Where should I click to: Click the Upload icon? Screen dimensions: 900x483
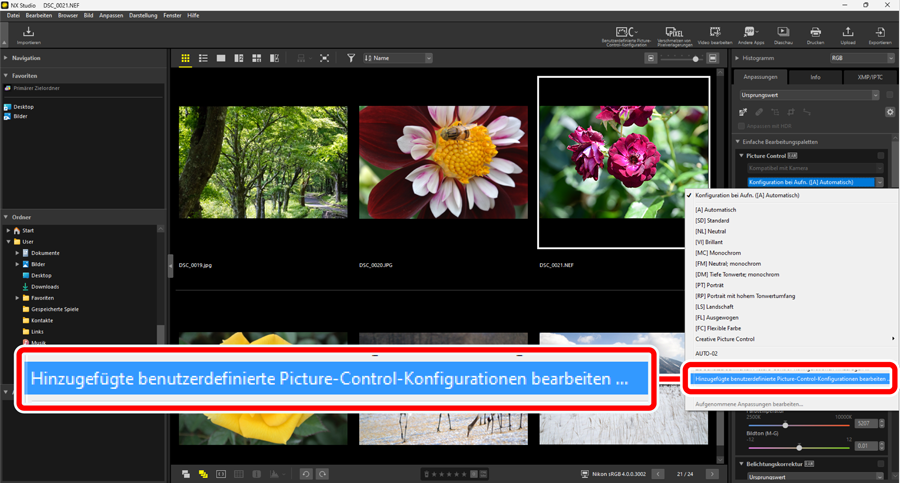point(848,35)
